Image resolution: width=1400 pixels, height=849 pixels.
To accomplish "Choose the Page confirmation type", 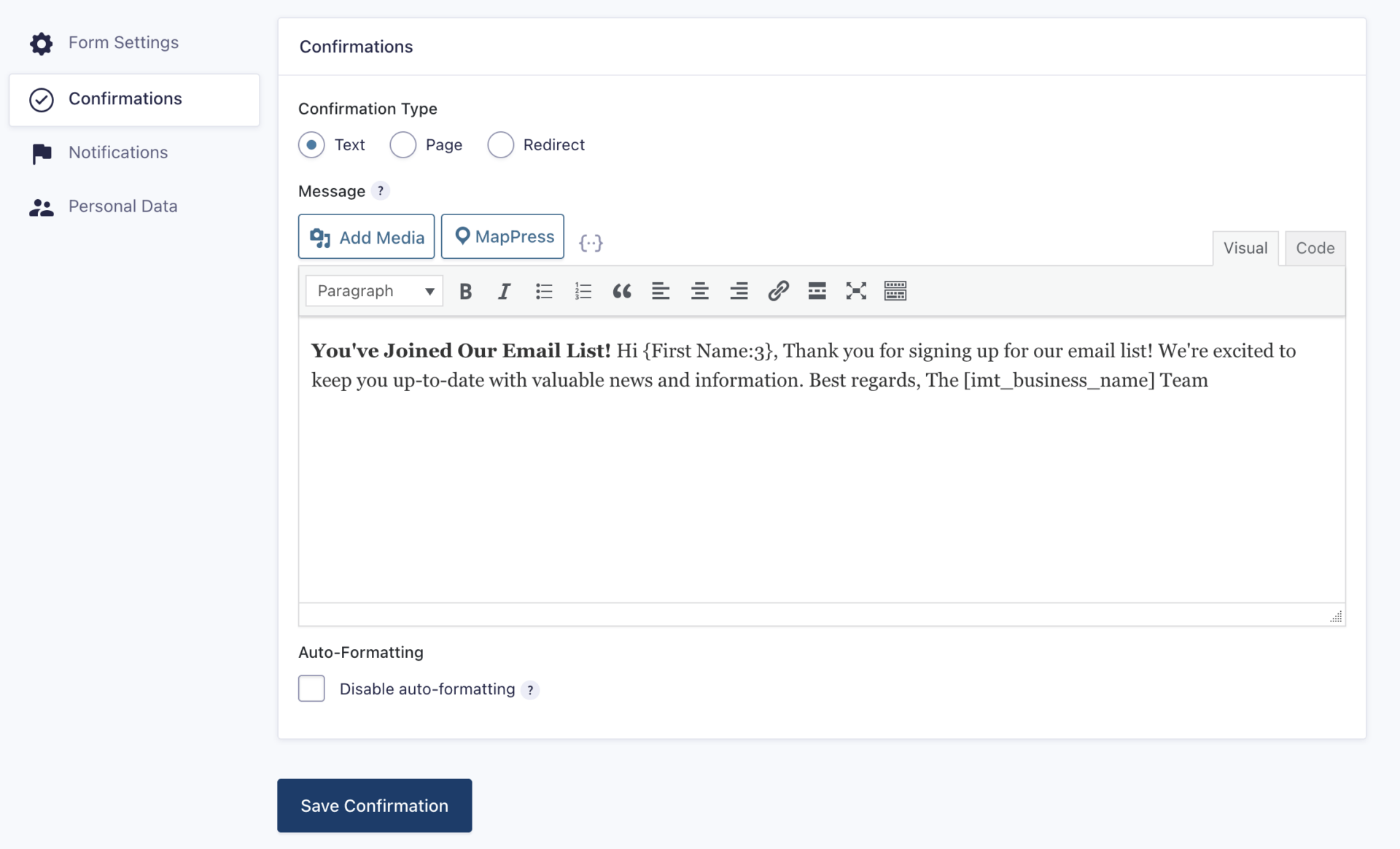I will [403, 145].
